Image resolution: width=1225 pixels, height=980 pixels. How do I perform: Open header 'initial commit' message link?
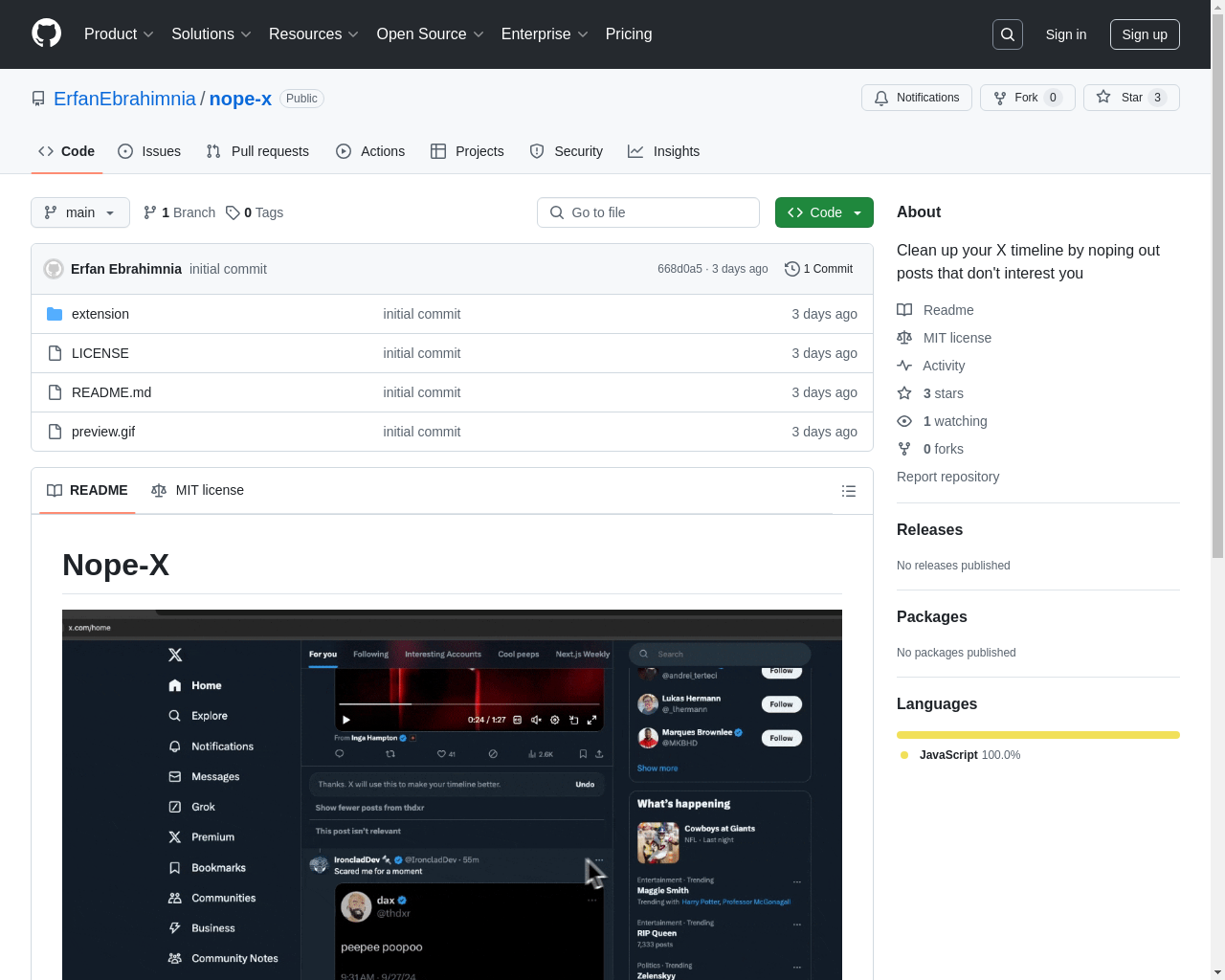click(x=228, y=269)
